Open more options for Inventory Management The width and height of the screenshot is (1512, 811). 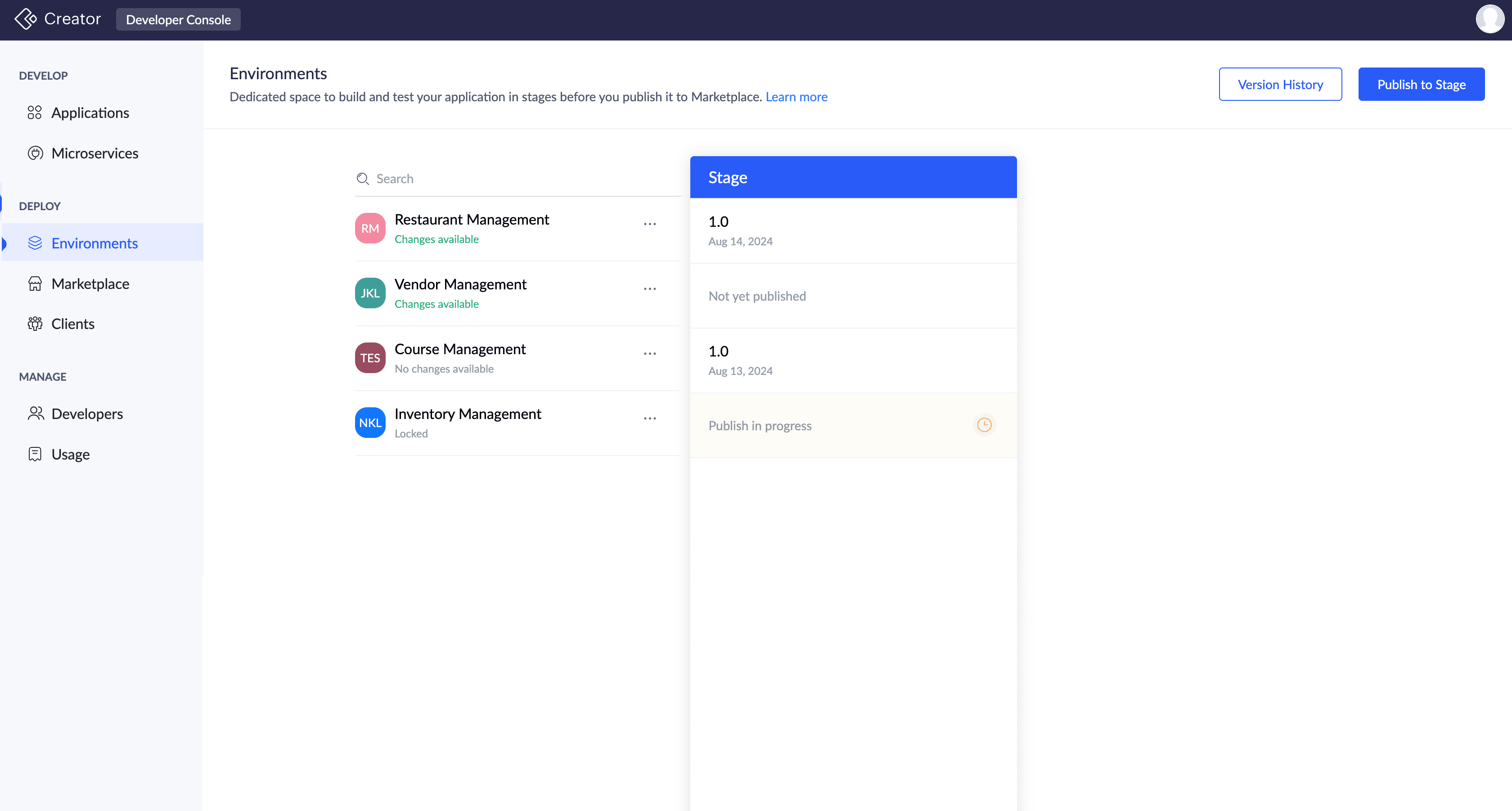click(x=649, y=419)
